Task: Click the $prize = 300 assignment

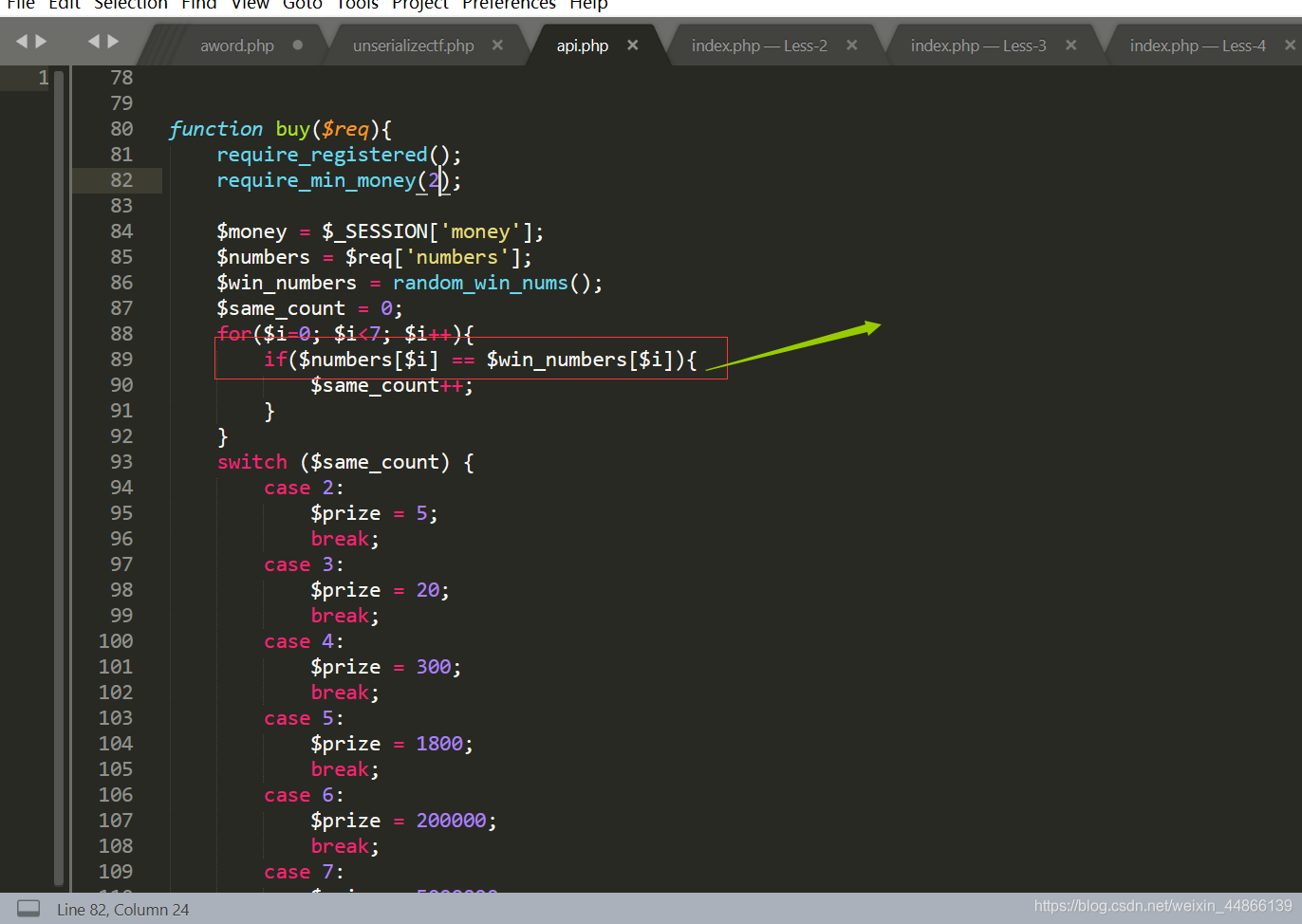Action: point(385,667)
